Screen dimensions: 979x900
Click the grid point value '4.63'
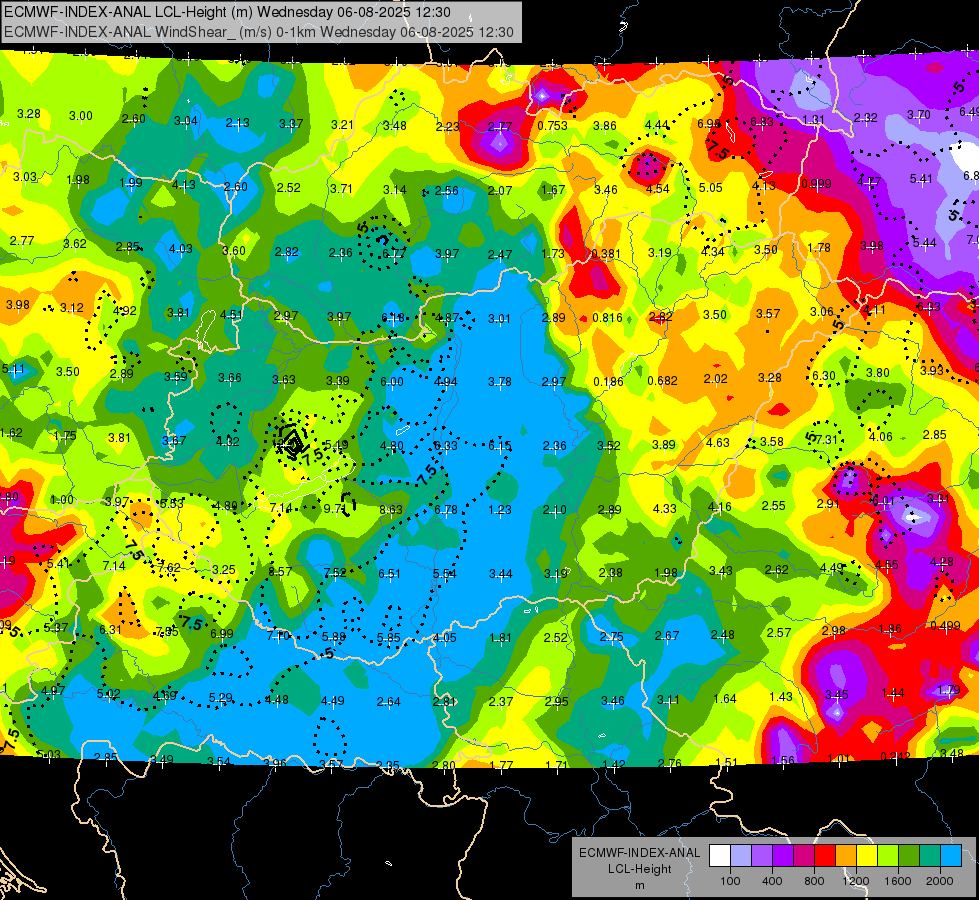(718, 443)
